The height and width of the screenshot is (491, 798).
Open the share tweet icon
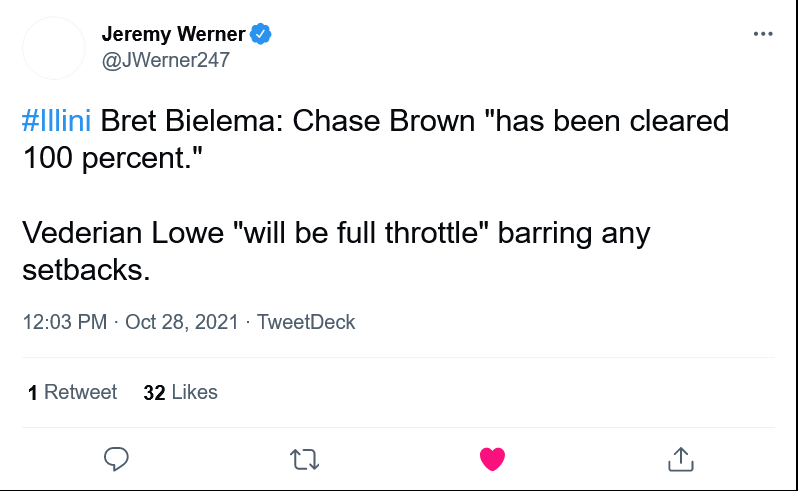[680, 459]
